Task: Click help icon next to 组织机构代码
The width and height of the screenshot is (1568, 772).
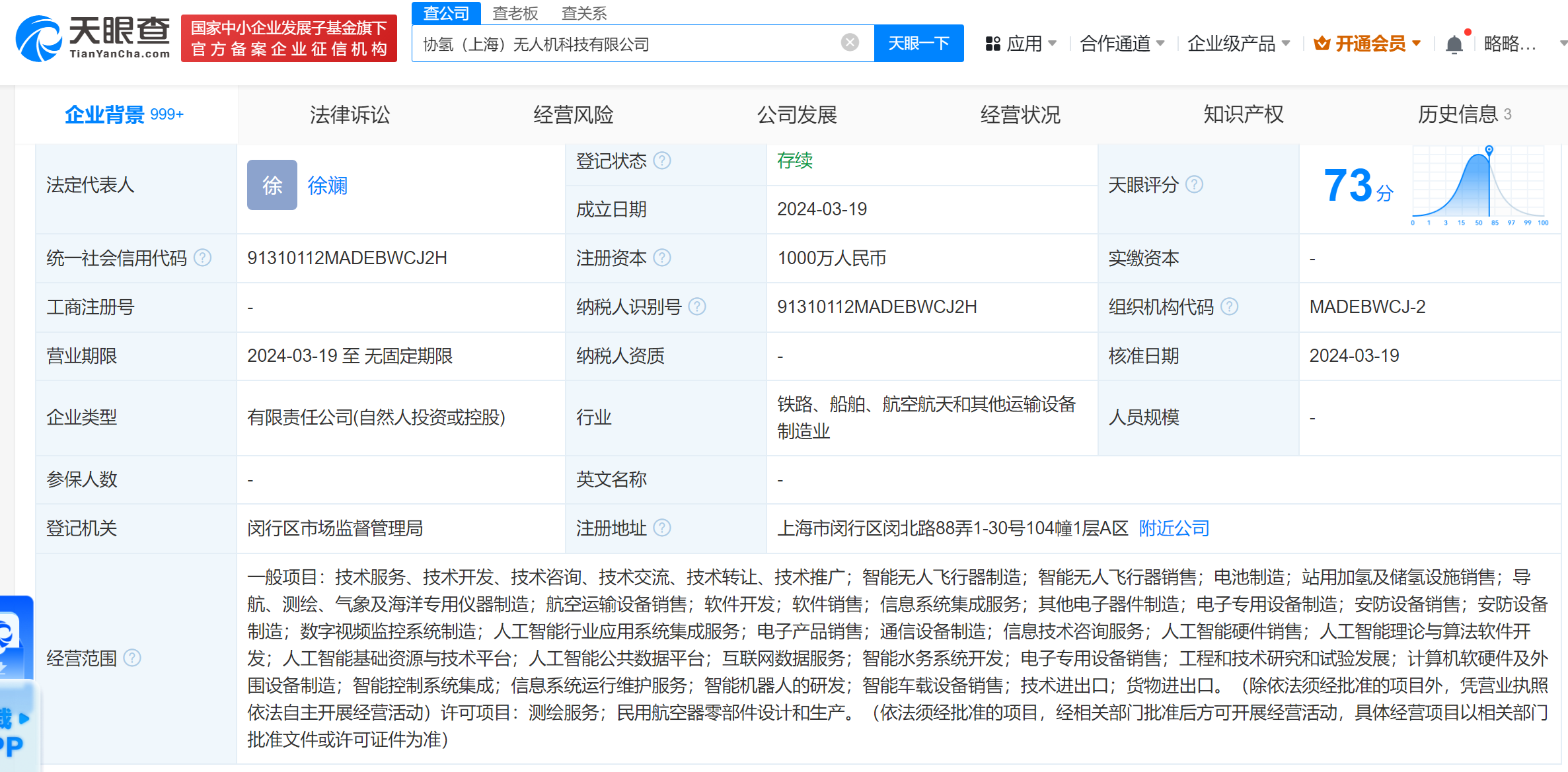Action: (x=1229, y=306)
